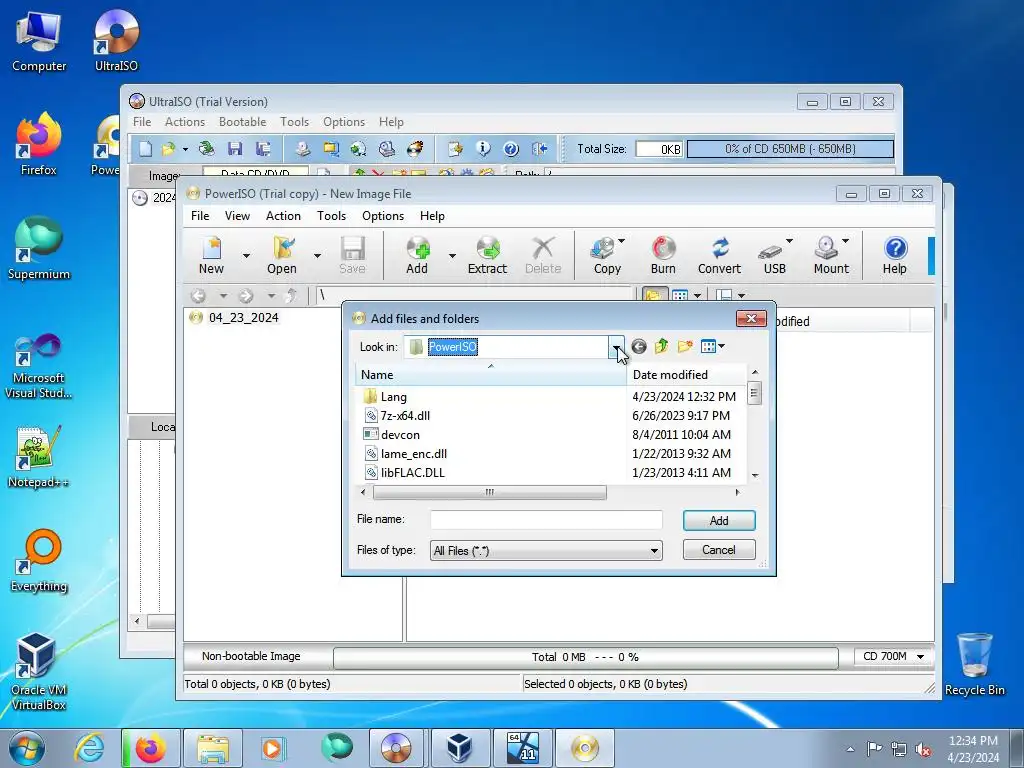This screenshot has width=1024, height=768.
Task: Click the Add button in the dialog
Action: [x=719, y=520]
